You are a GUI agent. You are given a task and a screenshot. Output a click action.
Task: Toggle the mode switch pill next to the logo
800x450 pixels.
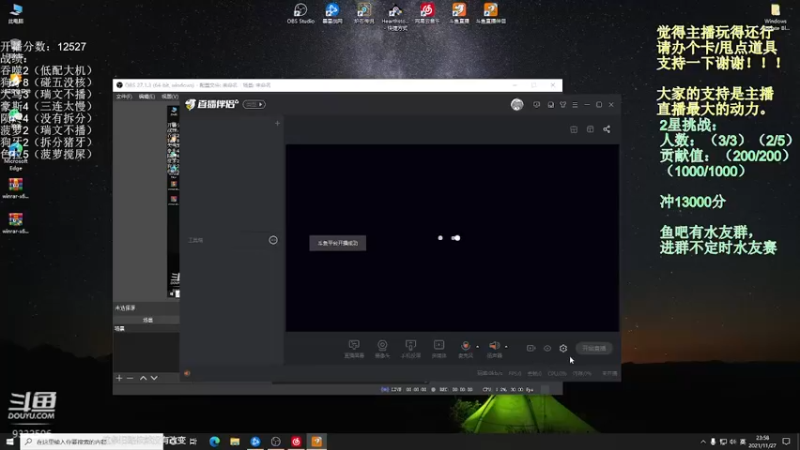(254, 105)
